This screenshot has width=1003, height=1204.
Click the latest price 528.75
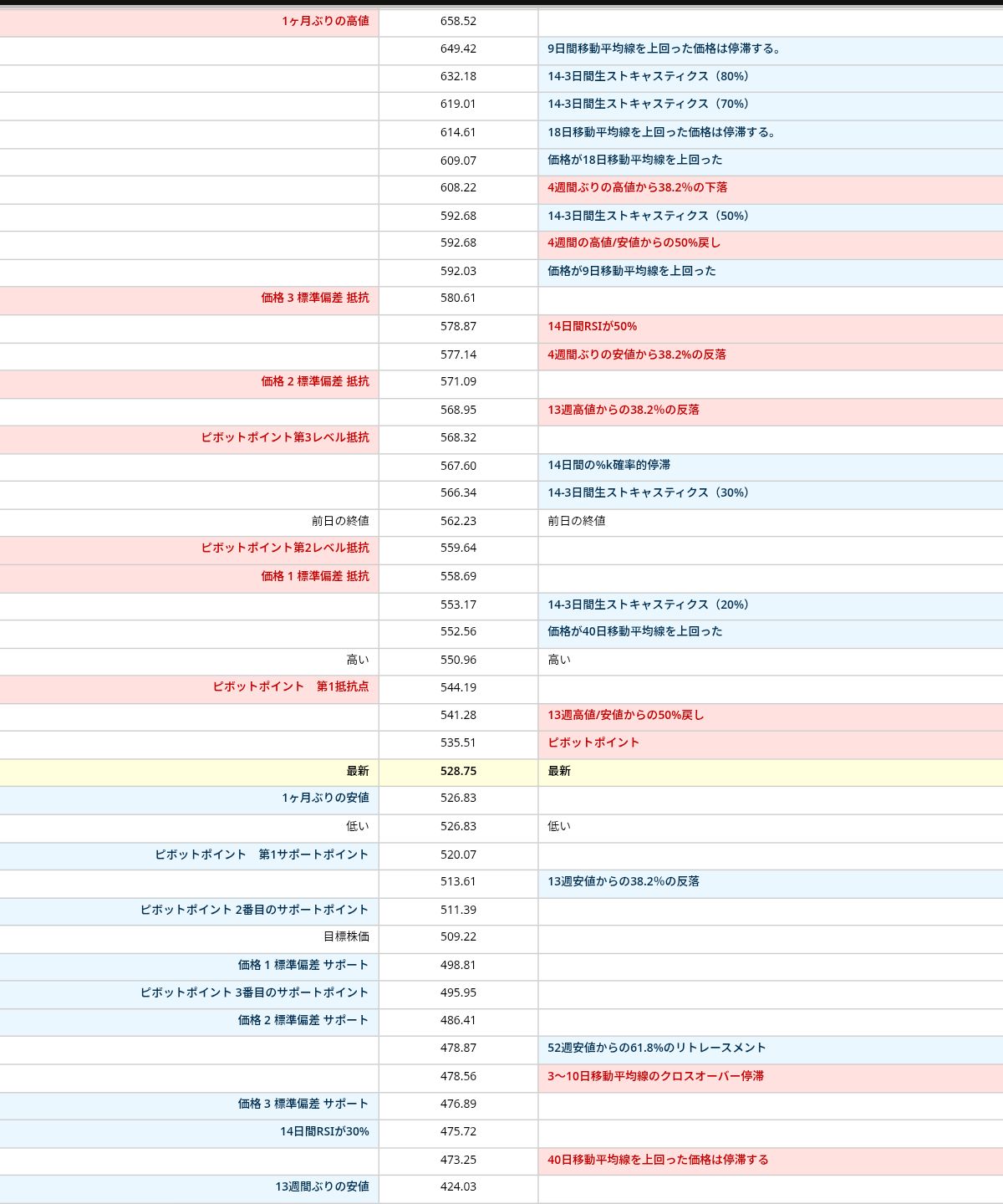tap(458, 771)
